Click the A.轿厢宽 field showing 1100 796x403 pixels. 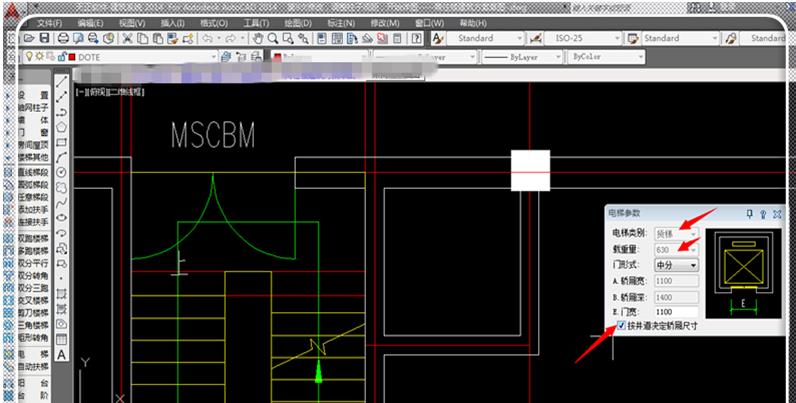pos(676,281)
